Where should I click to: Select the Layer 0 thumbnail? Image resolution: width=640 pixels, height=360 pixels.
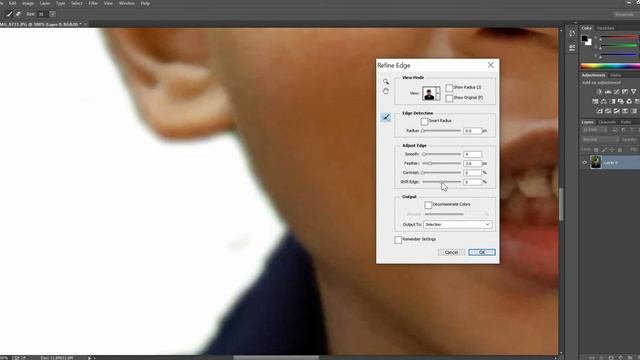tap(596, 162)
